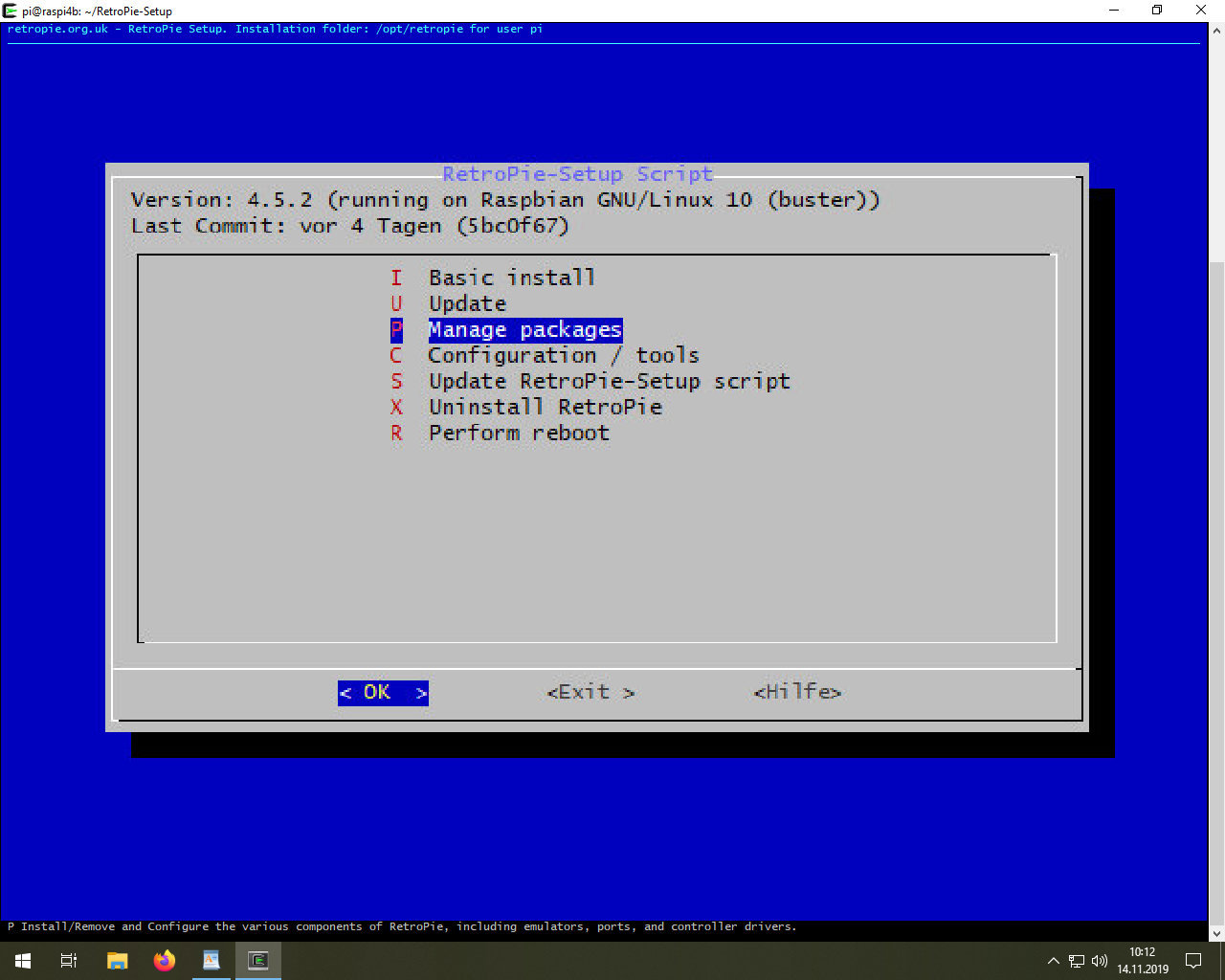Click the red hotkey letter I
This screenshot has height=980, width=1225.
pos(396,278)
